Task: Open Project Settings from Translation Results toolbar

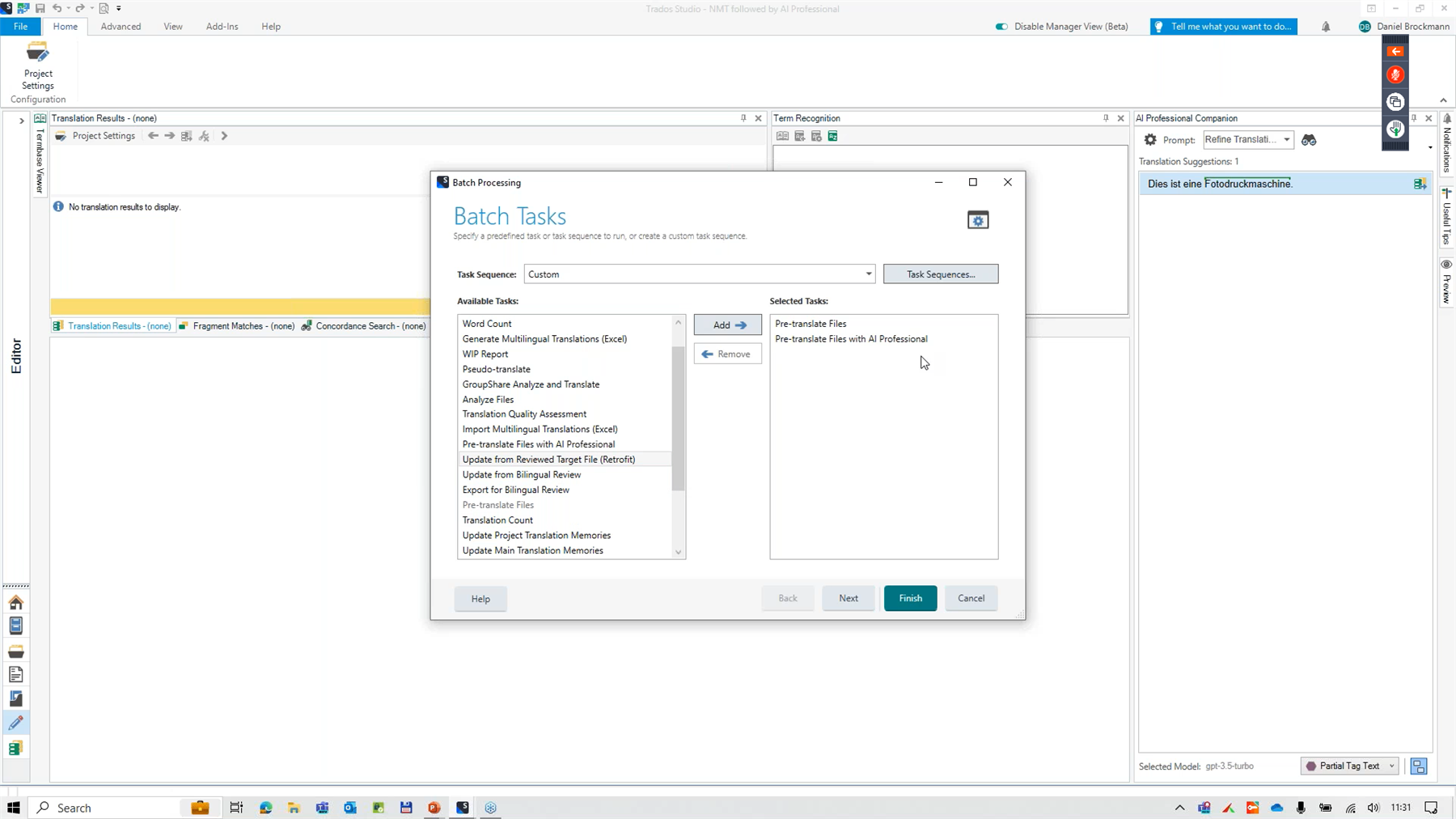Action: coord(95,136)
